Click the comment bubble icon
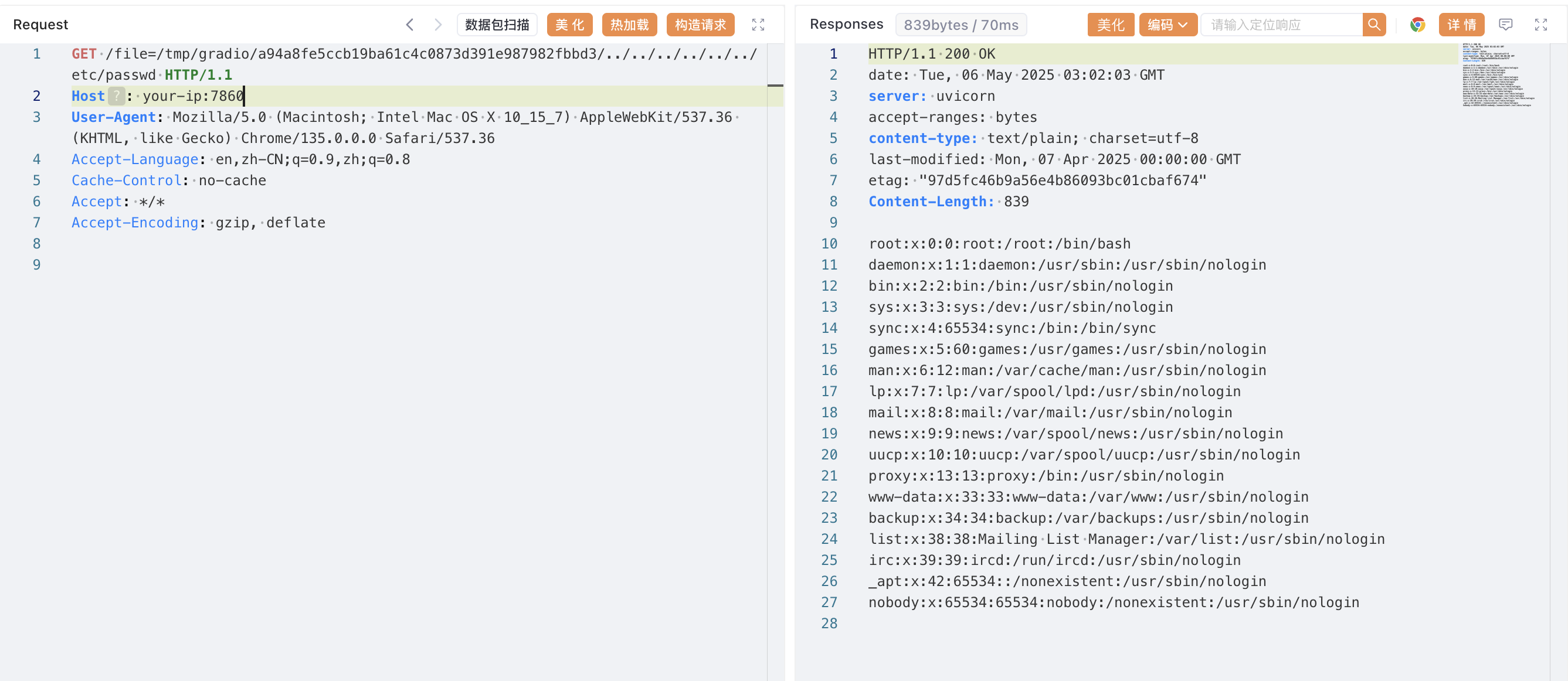 pyautogui.click(x=1506, y=25)
